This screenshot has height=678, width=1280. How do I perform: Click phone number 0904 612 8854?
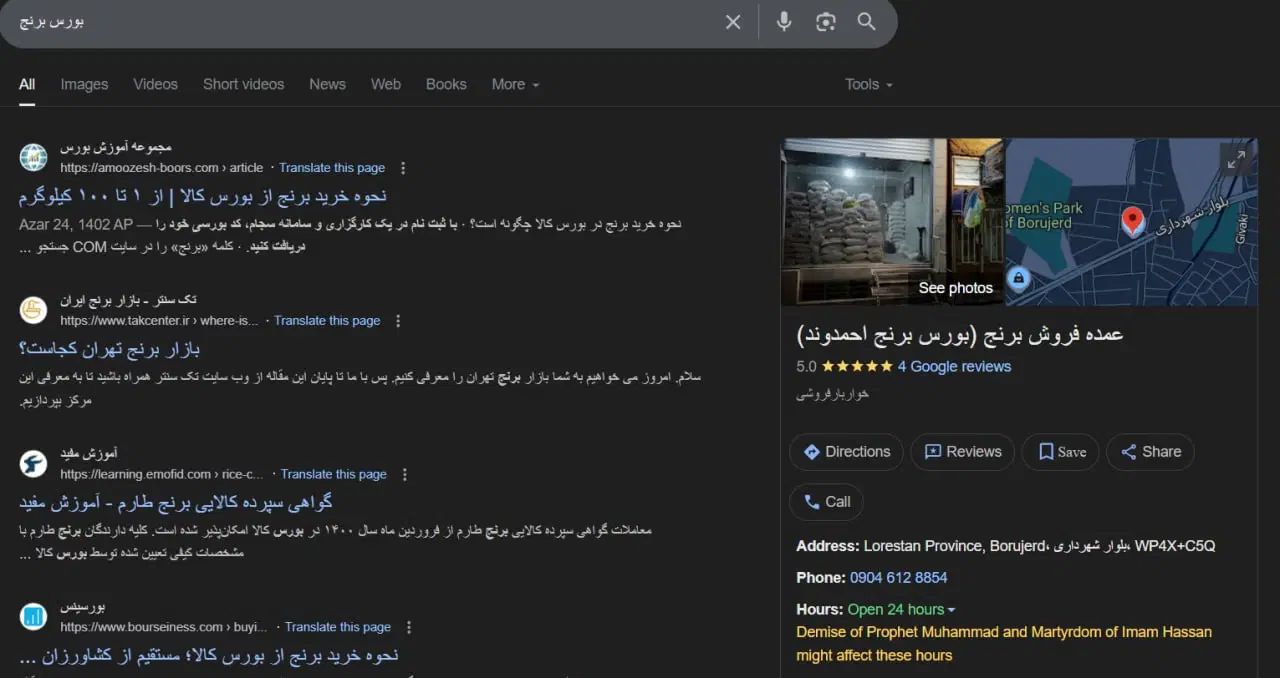pyautogui.click(x=898, y=577)
